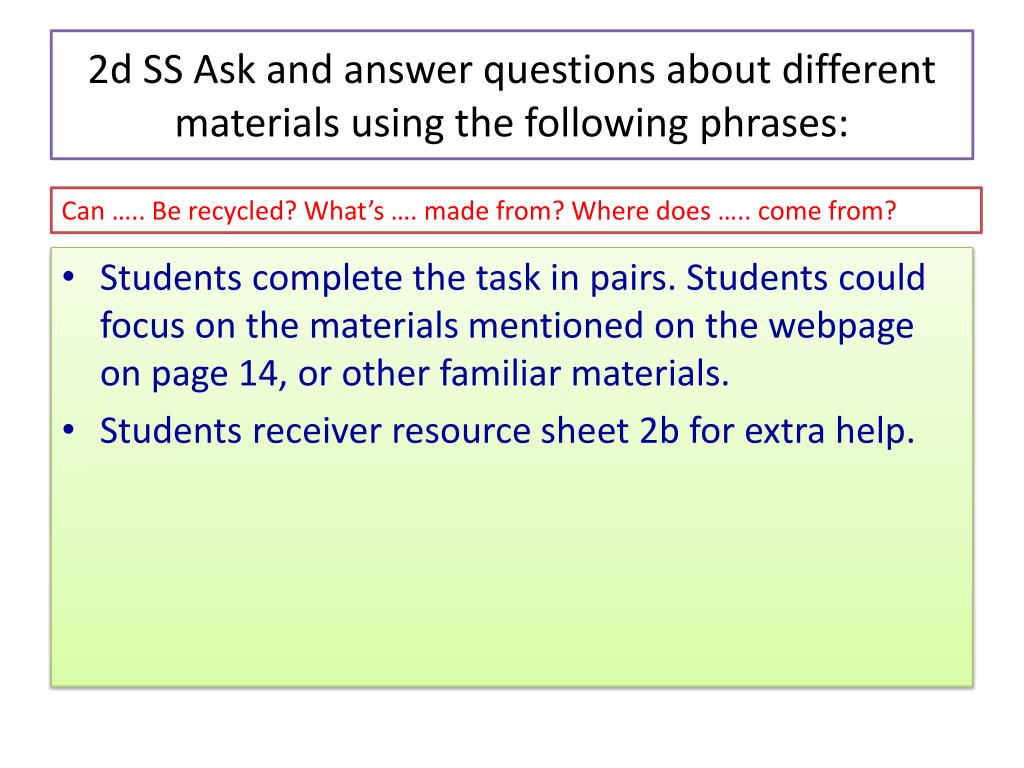Click the red phrase 'What's …. made from?'

tap(434, 211)
